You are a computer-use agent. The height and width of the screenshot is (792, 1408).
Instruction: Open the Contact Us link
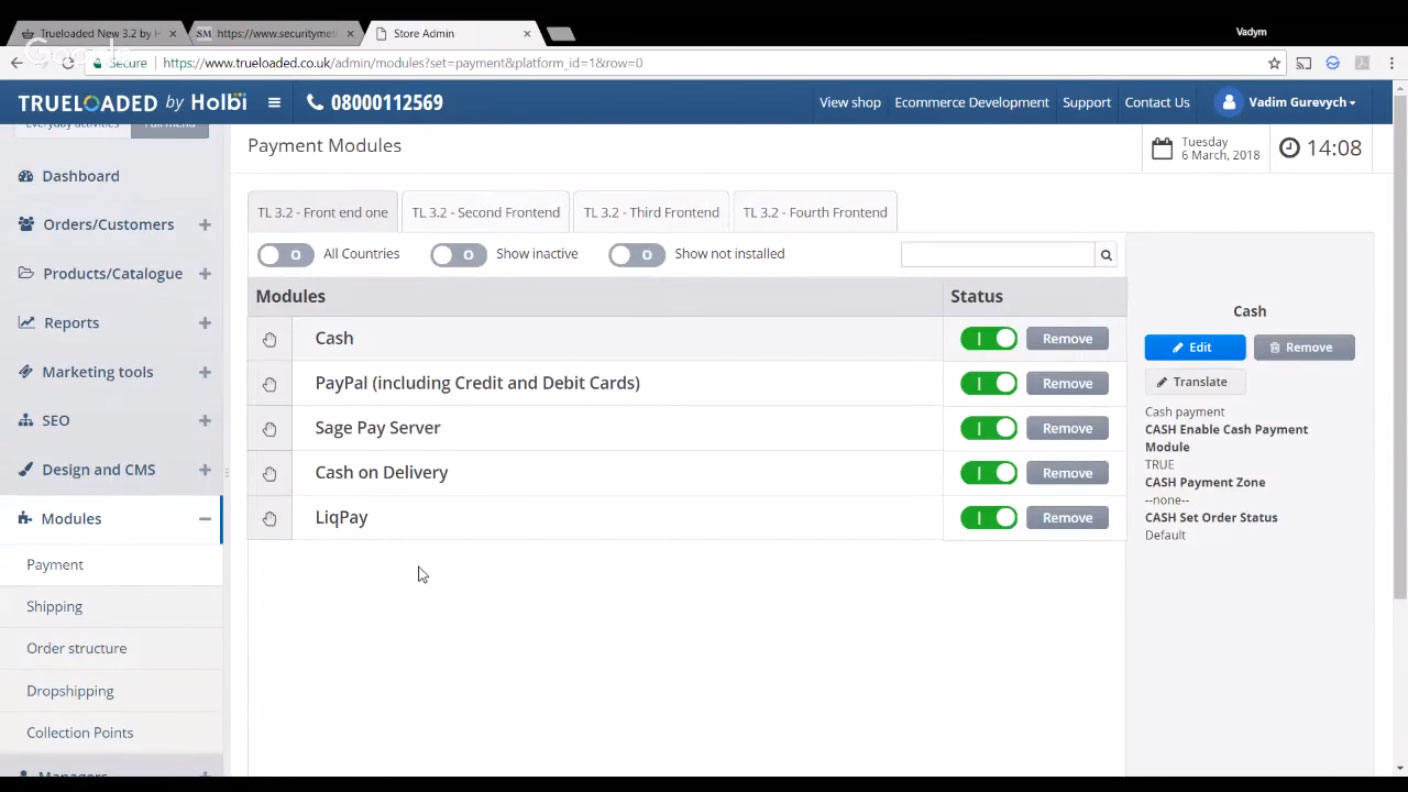(1157, 102)
